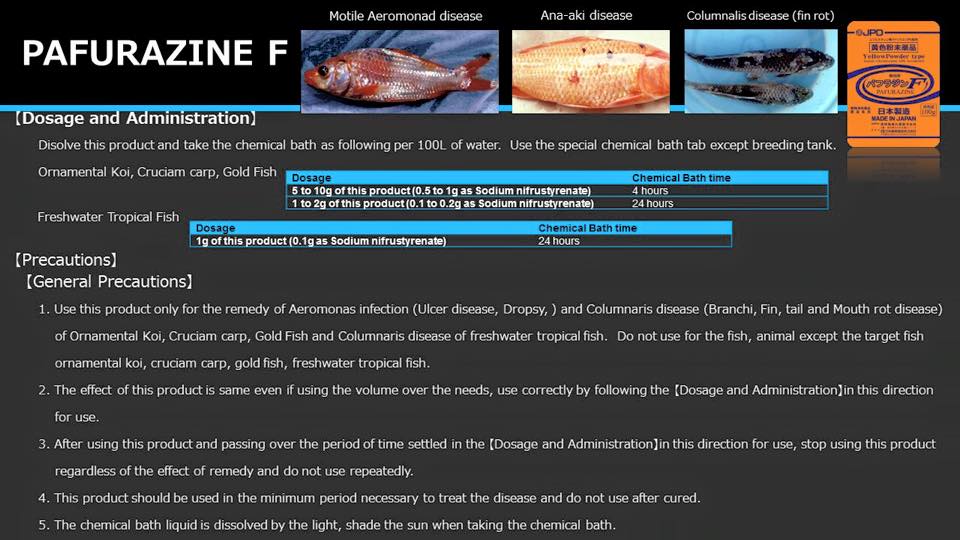Click the '1g of this product' cell
This screenshot has height=540, width=960.
pyautogui.click(x=321, y=241)
